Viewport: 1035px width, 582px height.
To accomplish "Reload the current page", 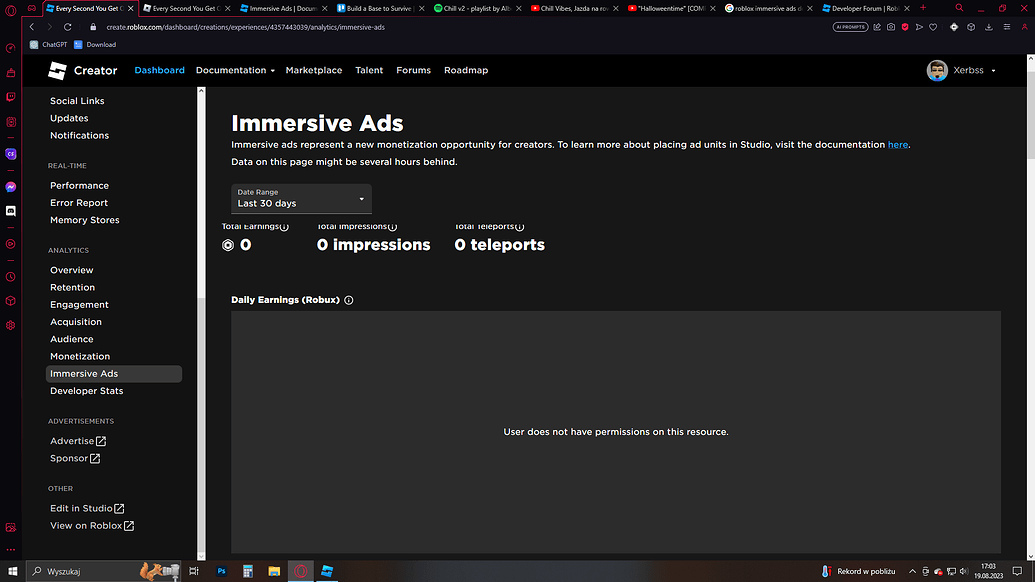I will [67, 27].
